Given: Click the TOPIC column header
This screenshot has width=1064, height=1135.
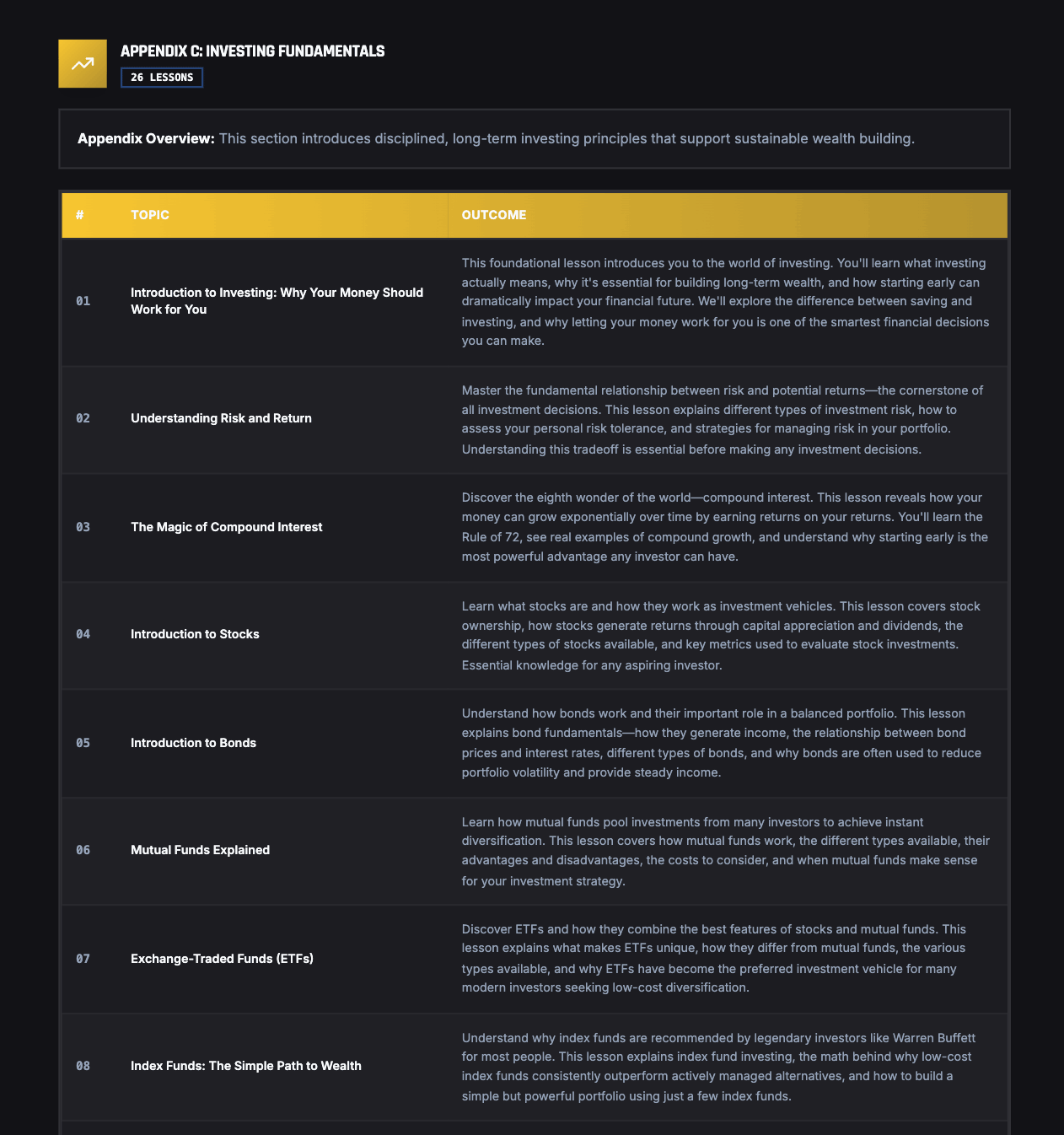Looking at the screenshot, I should click(150, 215).
